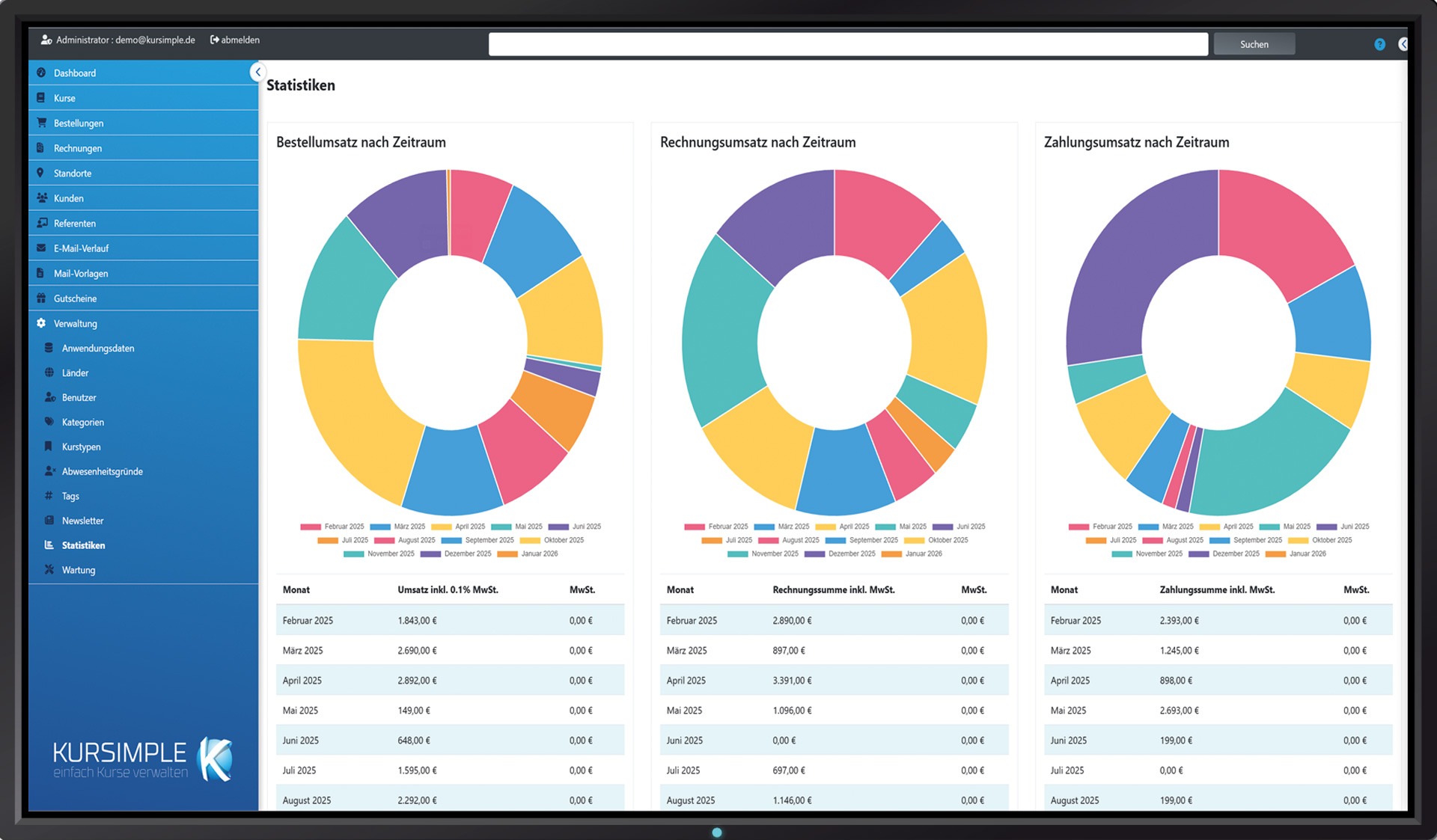Toggle Dezember 2025 legend in Rechnungsumsatz chart
Screen dimensions: 1437x840
[x=851, y=554]
